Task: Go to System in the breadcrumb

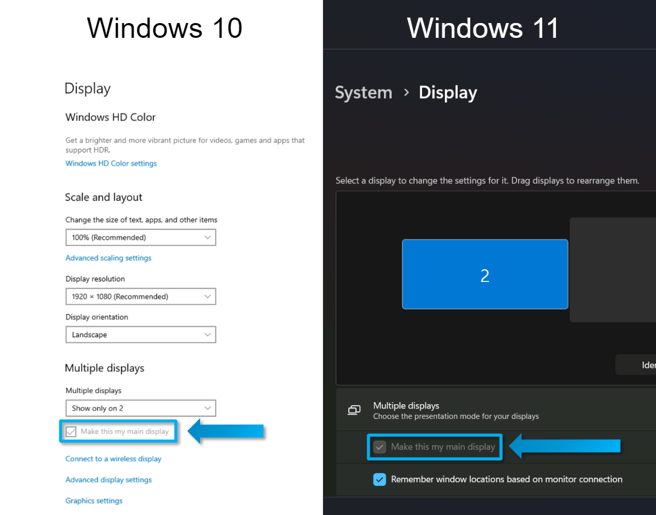Action: 363,92
